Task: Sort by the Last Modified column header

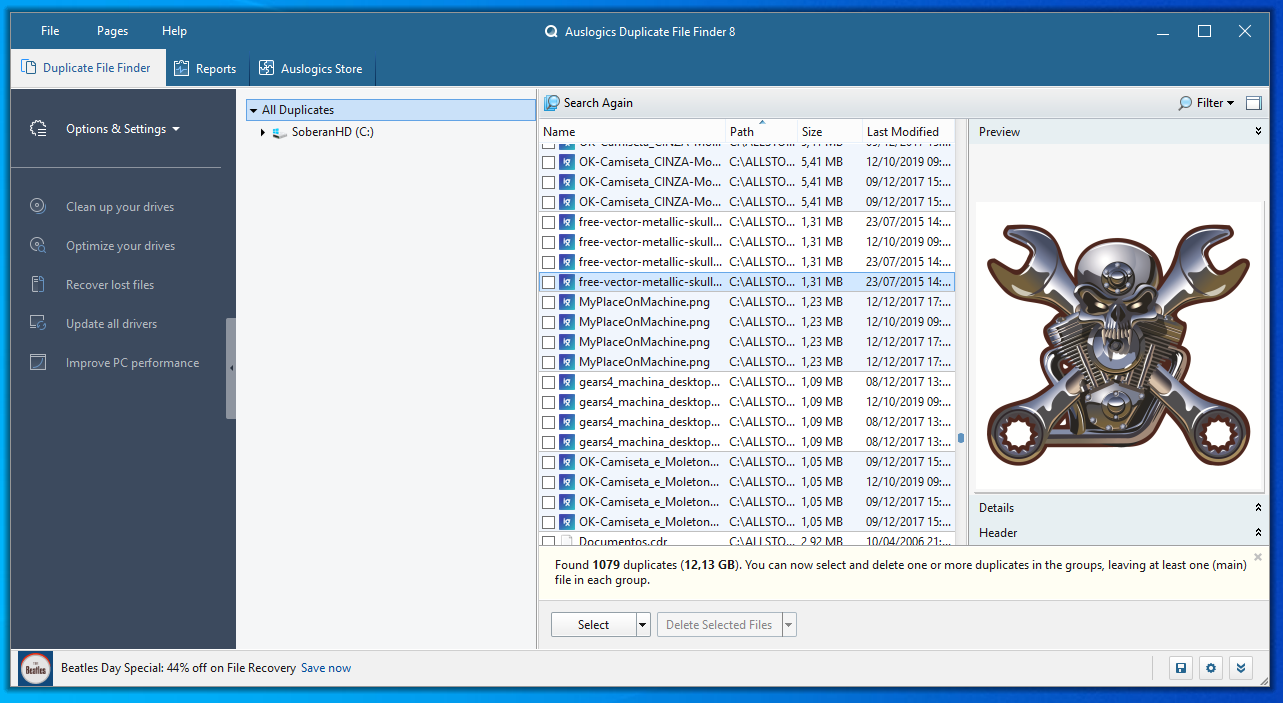Action: coord(908,131)
